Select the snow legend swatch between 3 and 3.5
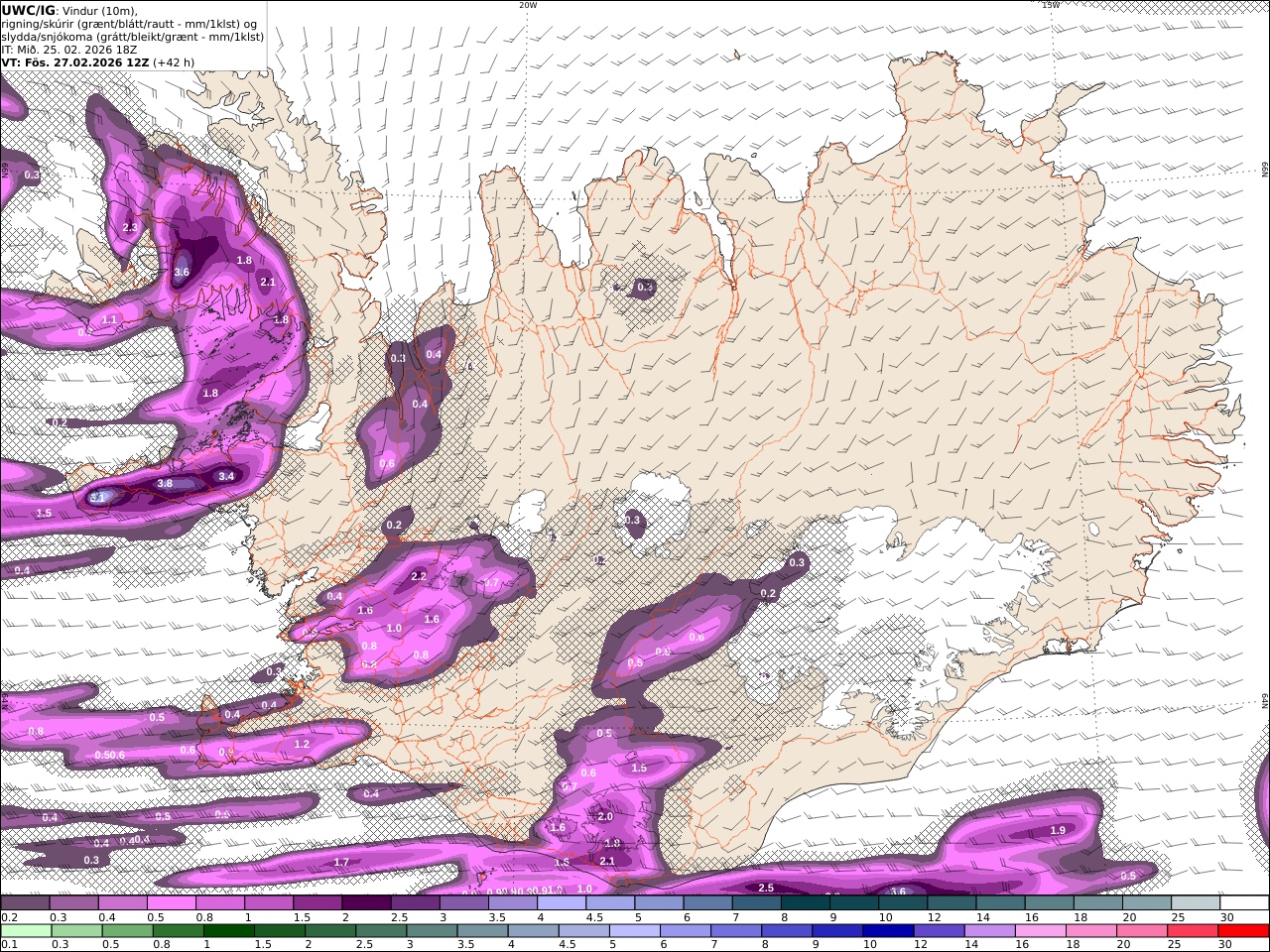 coord(464,903)
